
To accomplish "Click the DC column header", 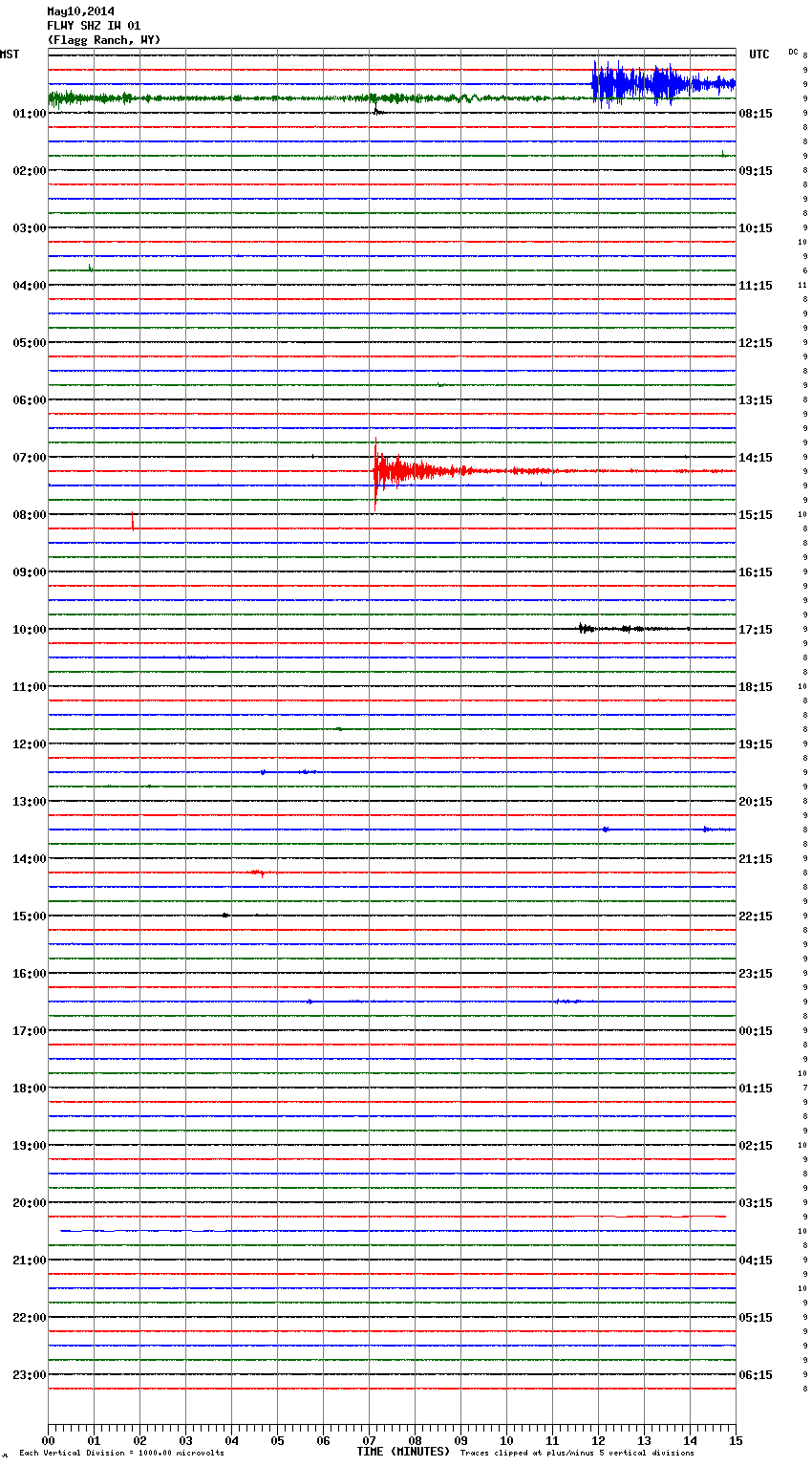I will pos(793,52).
